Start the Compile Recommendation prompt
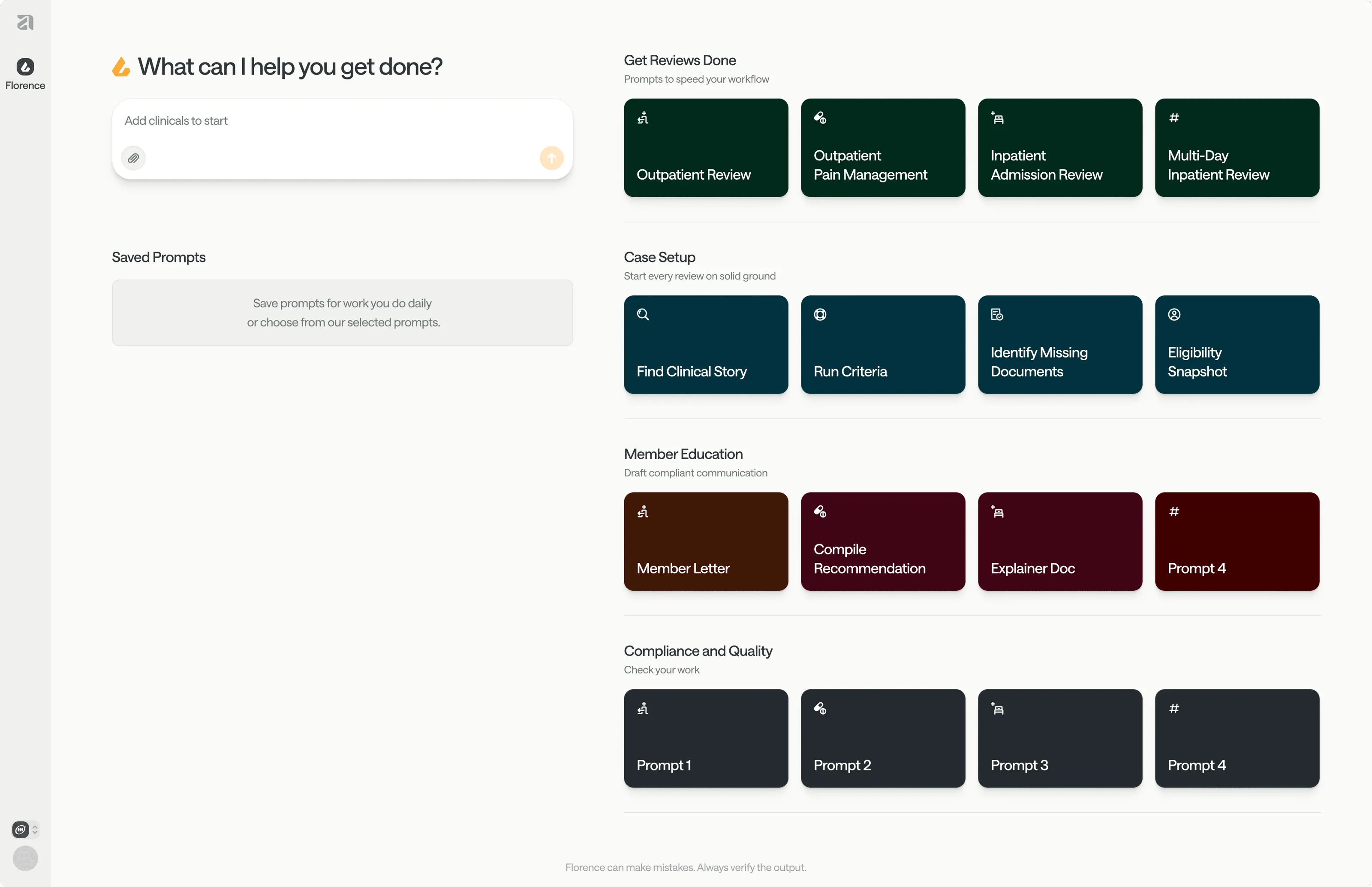 tap(882, 541)
